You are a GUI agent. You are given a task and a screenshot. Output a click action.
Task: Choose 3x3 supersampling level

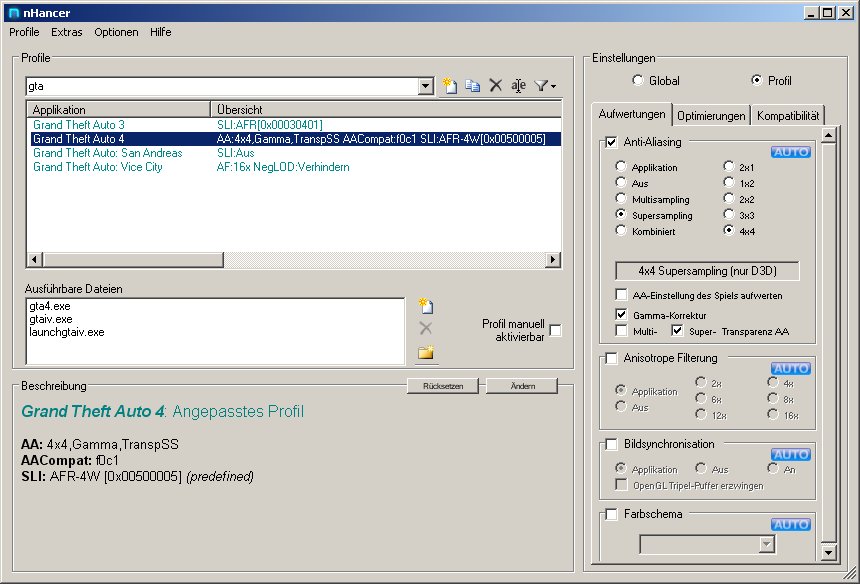coord(728,214)
